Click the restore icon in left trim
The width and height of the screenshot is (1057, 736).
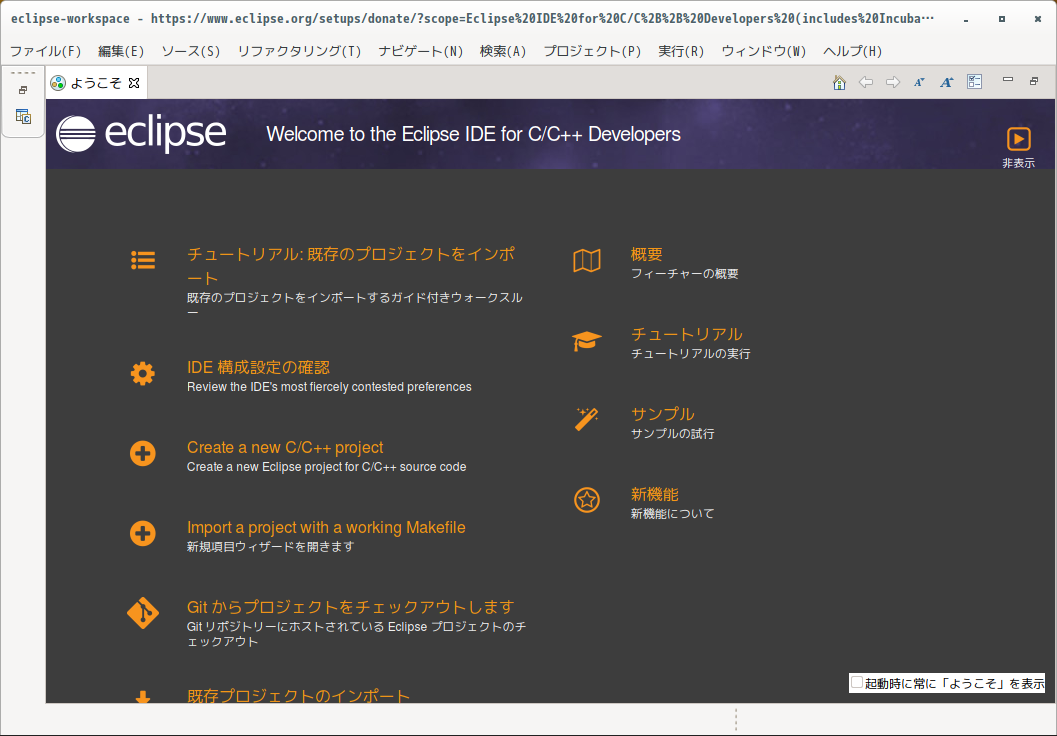pos(23,90)
